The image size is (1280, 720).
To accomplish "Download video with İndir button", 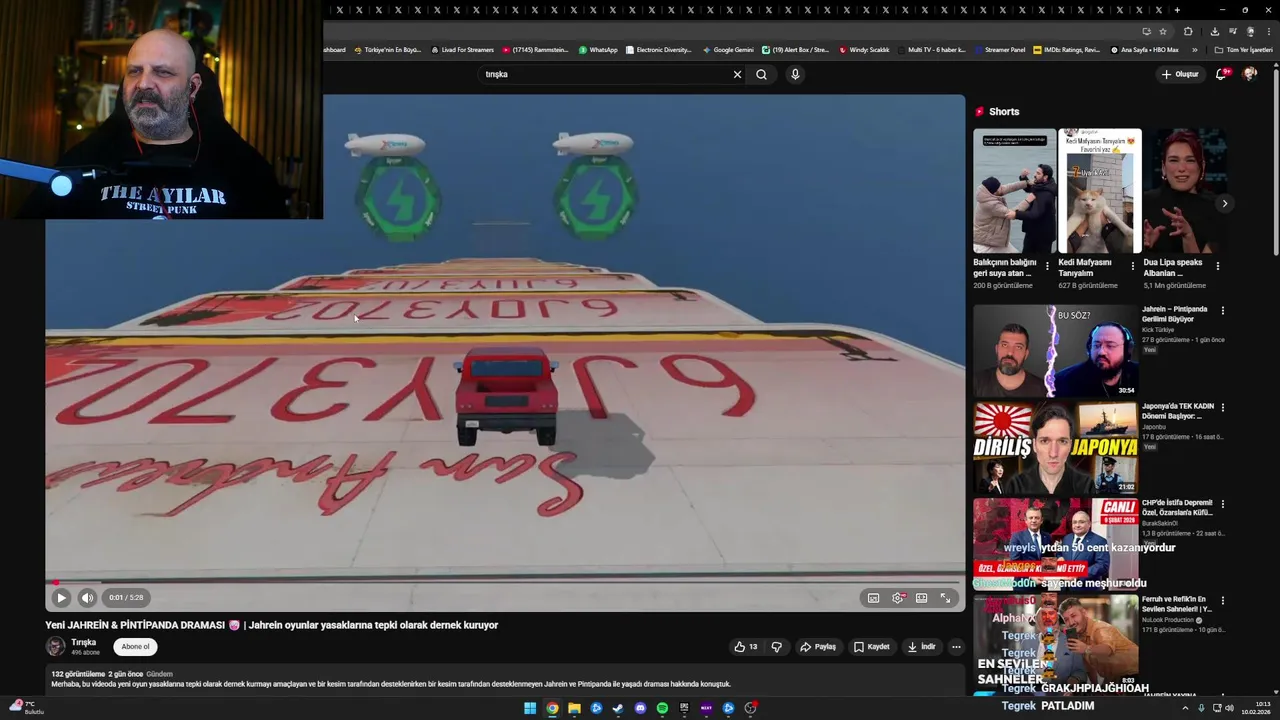I will click(921, 647).
